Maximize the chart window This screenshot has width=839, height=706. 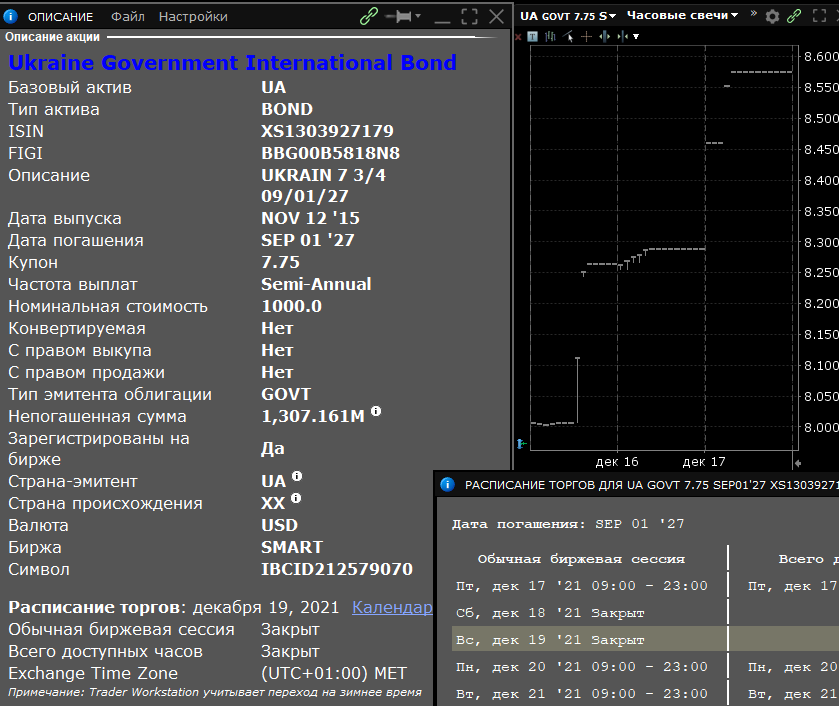[x=819, y=16]
